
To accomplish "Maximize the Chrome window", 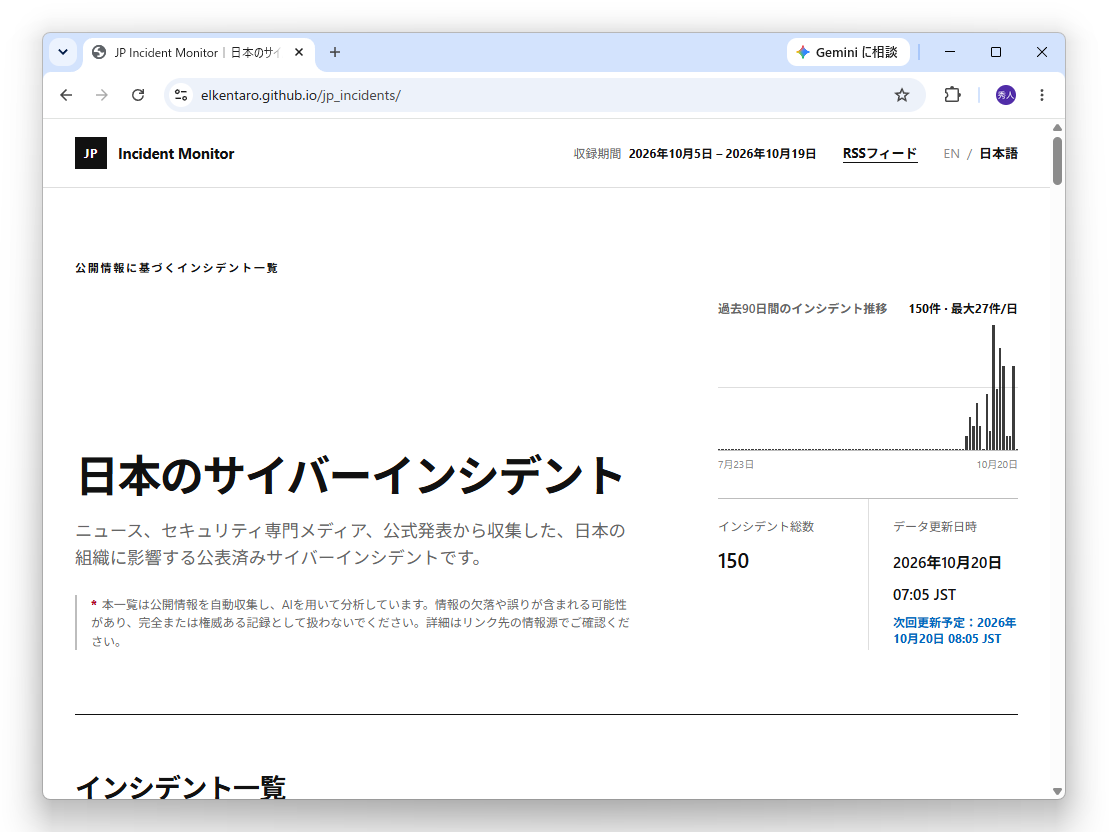I will [x=996, y=52].
